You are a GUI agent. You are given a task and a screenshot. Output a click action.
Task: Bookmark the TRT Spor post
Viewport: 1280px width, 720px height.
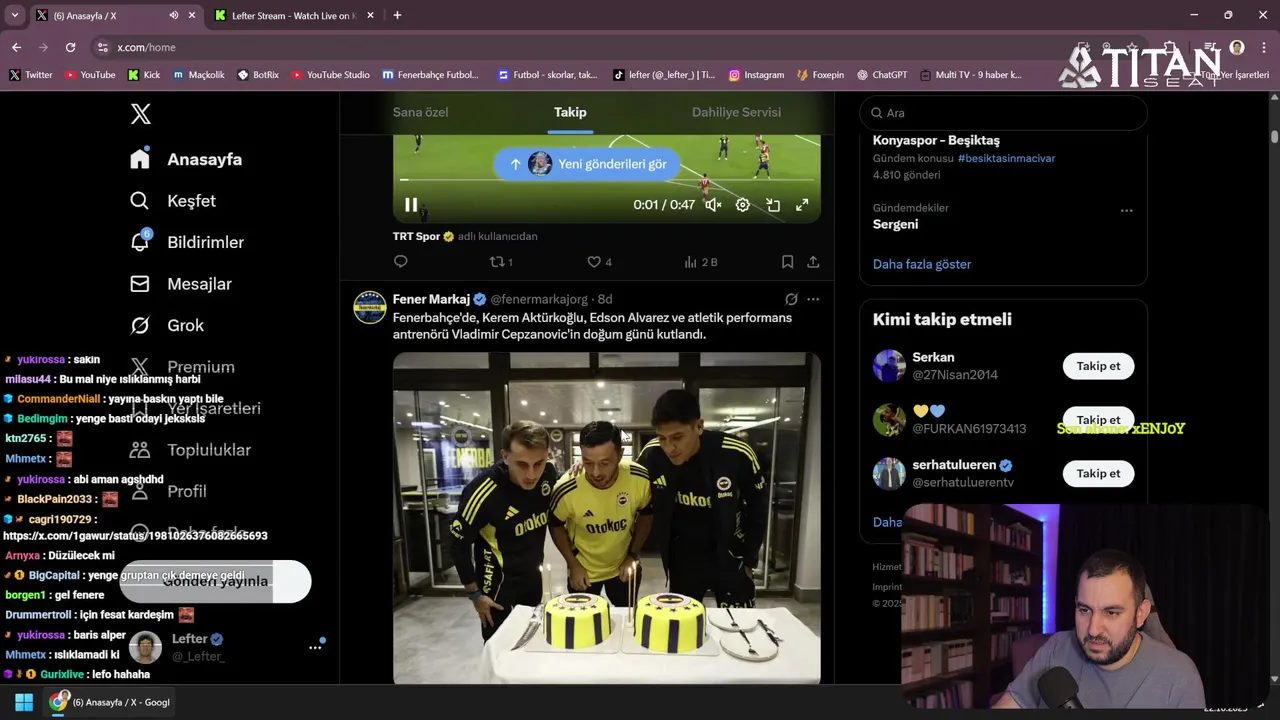pos(787,262)
